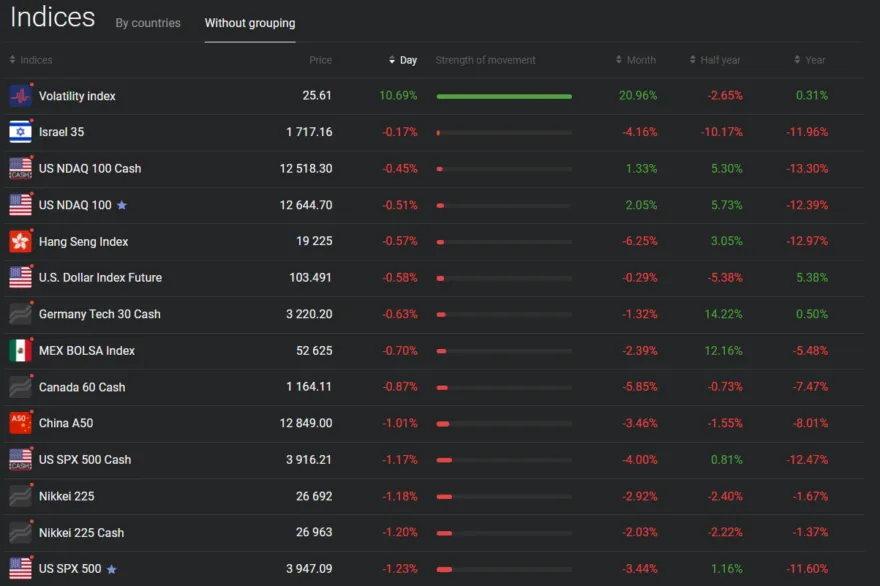Viewport: 880px width, 586px height.
Task: Sort the table by Month column
Action: point(636,60)
